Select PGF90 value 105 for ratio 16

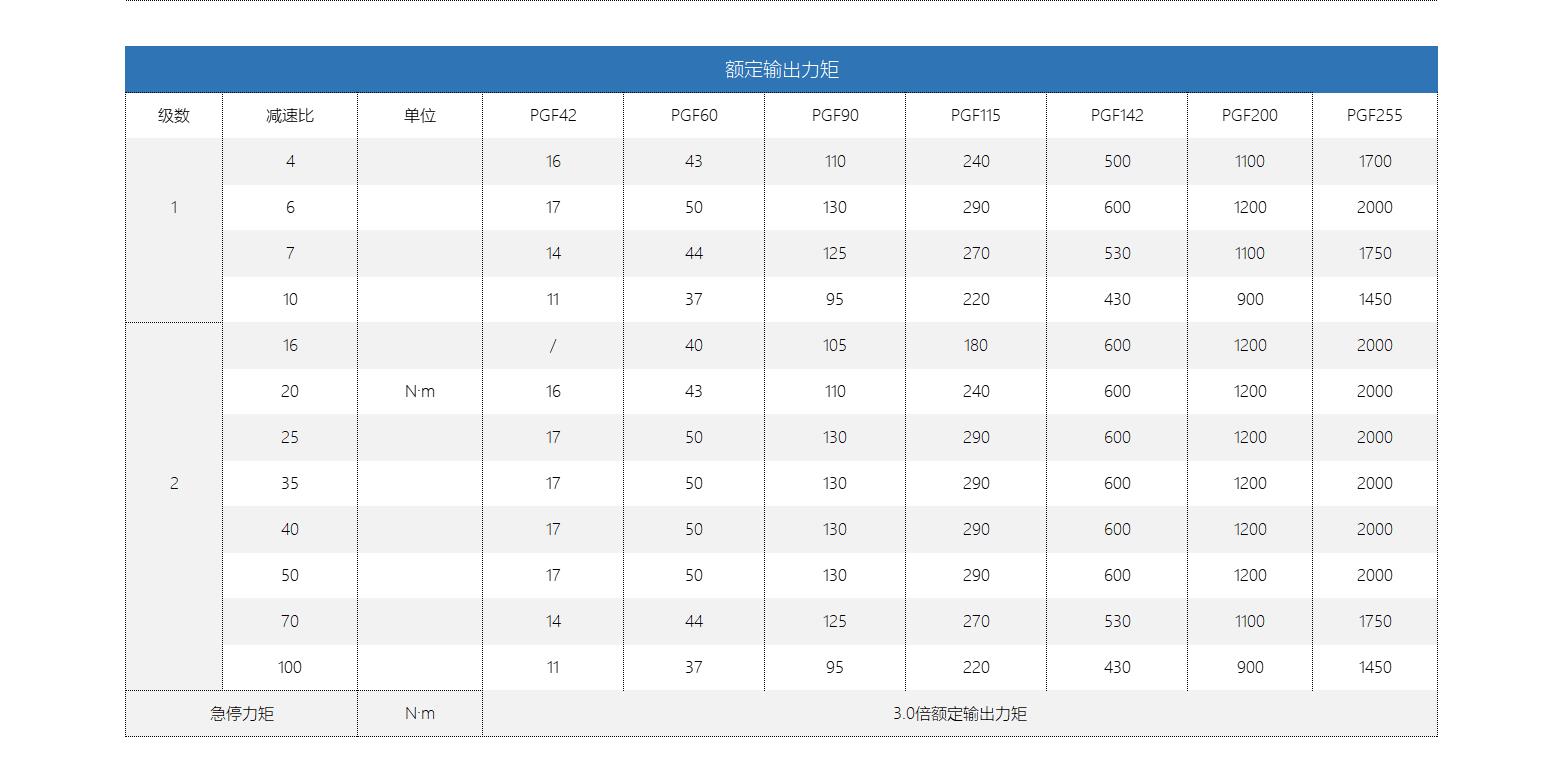pyautogui.click(x=835, y=345)
